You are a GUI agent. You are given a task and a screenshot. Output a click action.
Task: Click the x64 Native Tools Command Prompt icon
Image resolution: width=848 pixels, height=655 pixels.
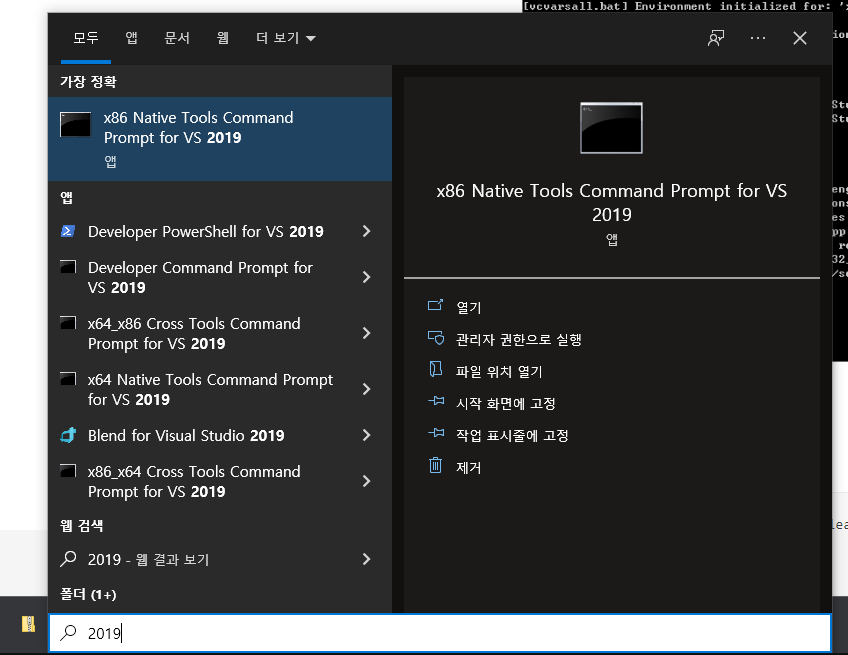click(x=68, y=379)
